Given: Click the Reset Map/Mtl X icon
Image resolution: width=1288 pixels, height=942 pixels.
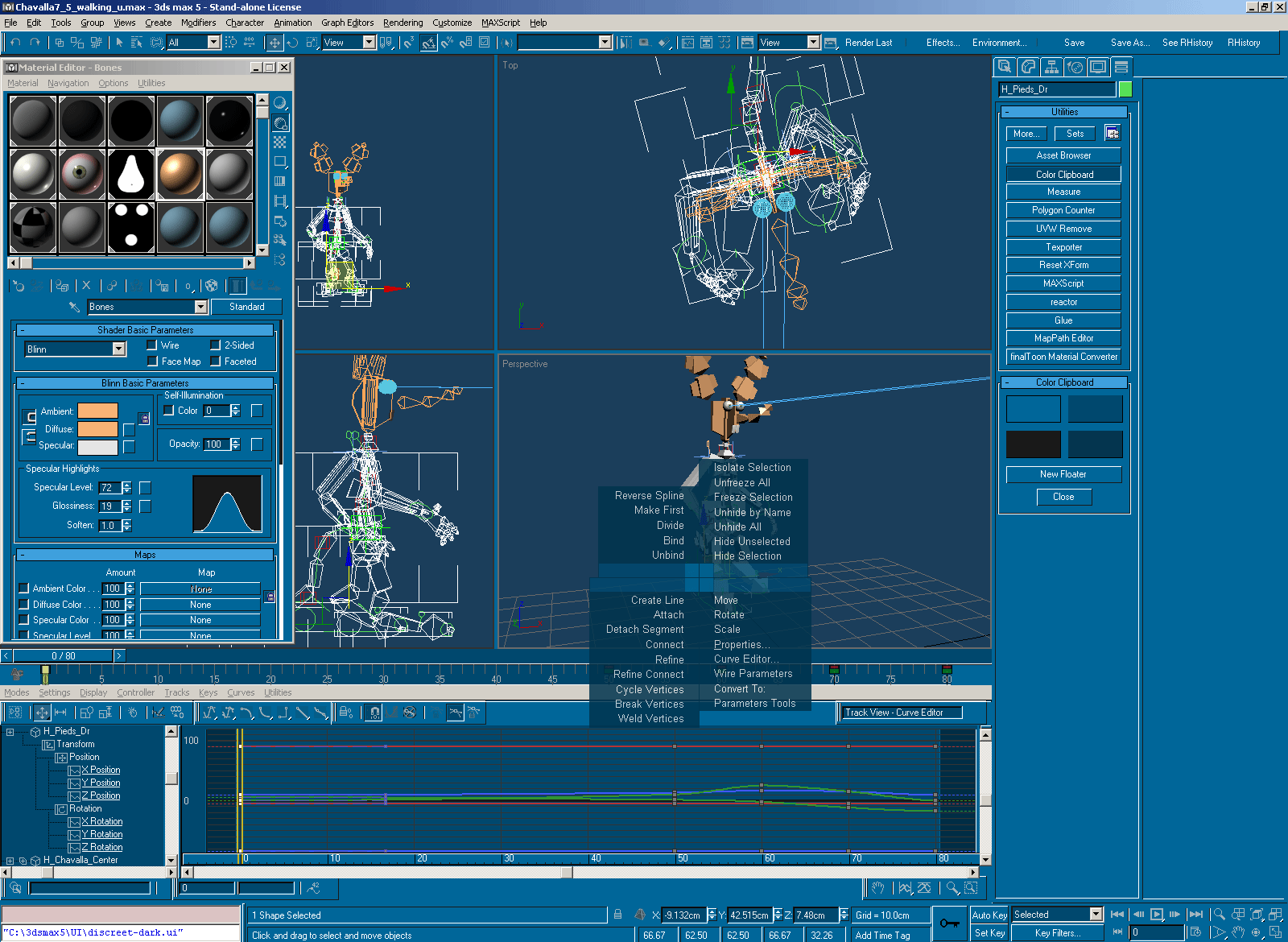Looking at the screenshot, I should (x=87, y=286).
